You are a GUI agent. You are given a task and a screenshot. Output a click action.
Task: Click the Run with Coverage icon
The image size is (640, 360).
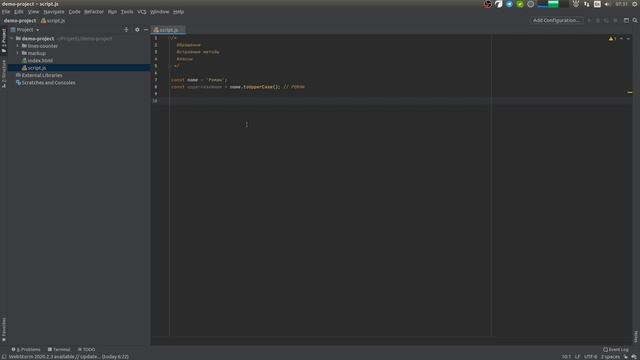tap(607, 20)
